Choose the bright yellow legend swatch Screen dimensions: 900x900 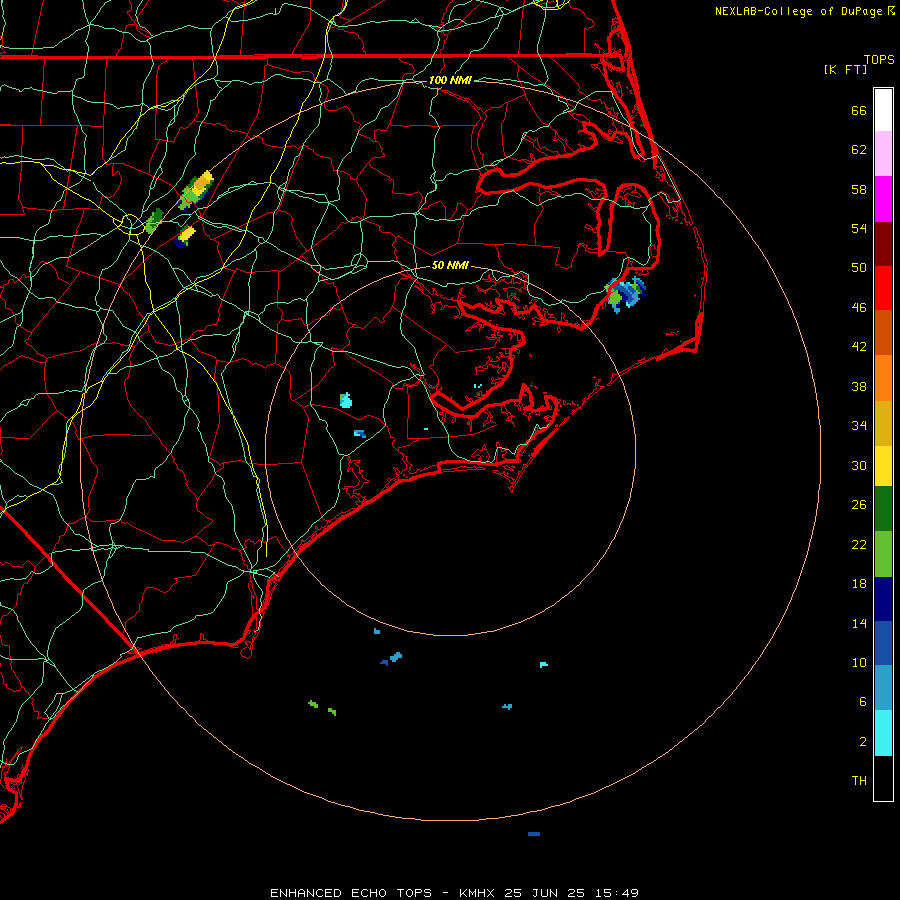tap(883, 465)
